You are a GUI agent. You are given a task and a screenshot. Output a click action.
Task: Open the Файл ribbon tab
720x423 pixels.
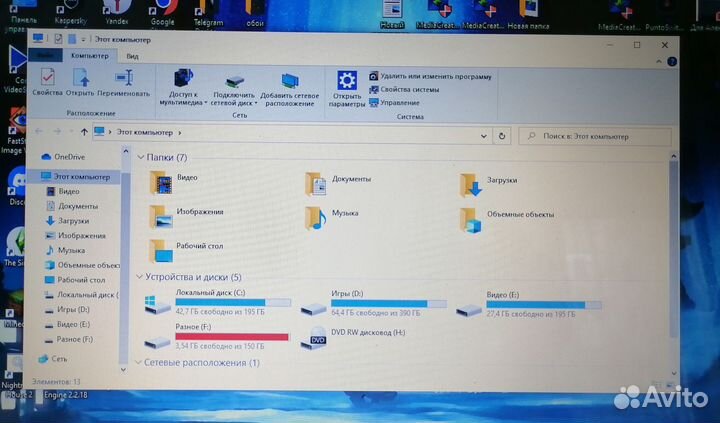45,55
